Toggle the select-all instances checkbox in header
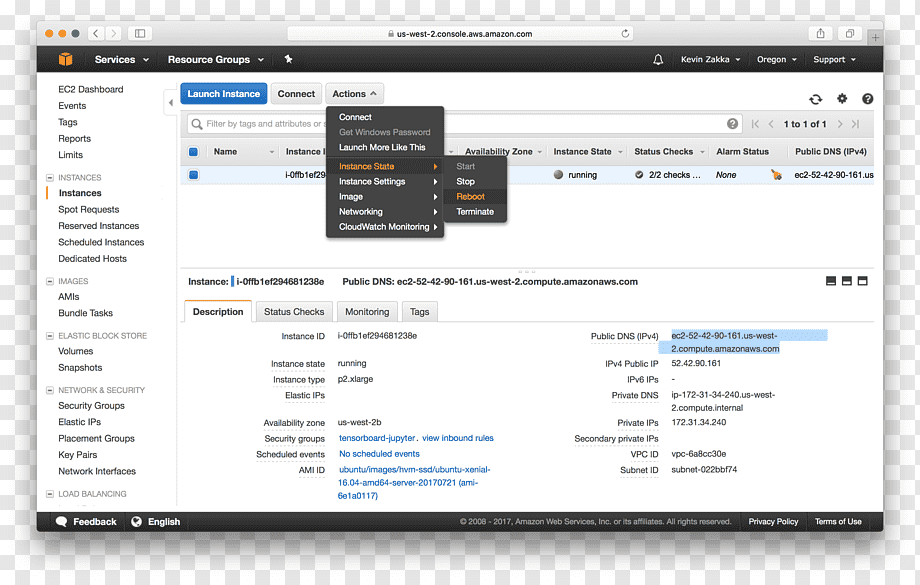 (x=193, y=152)
